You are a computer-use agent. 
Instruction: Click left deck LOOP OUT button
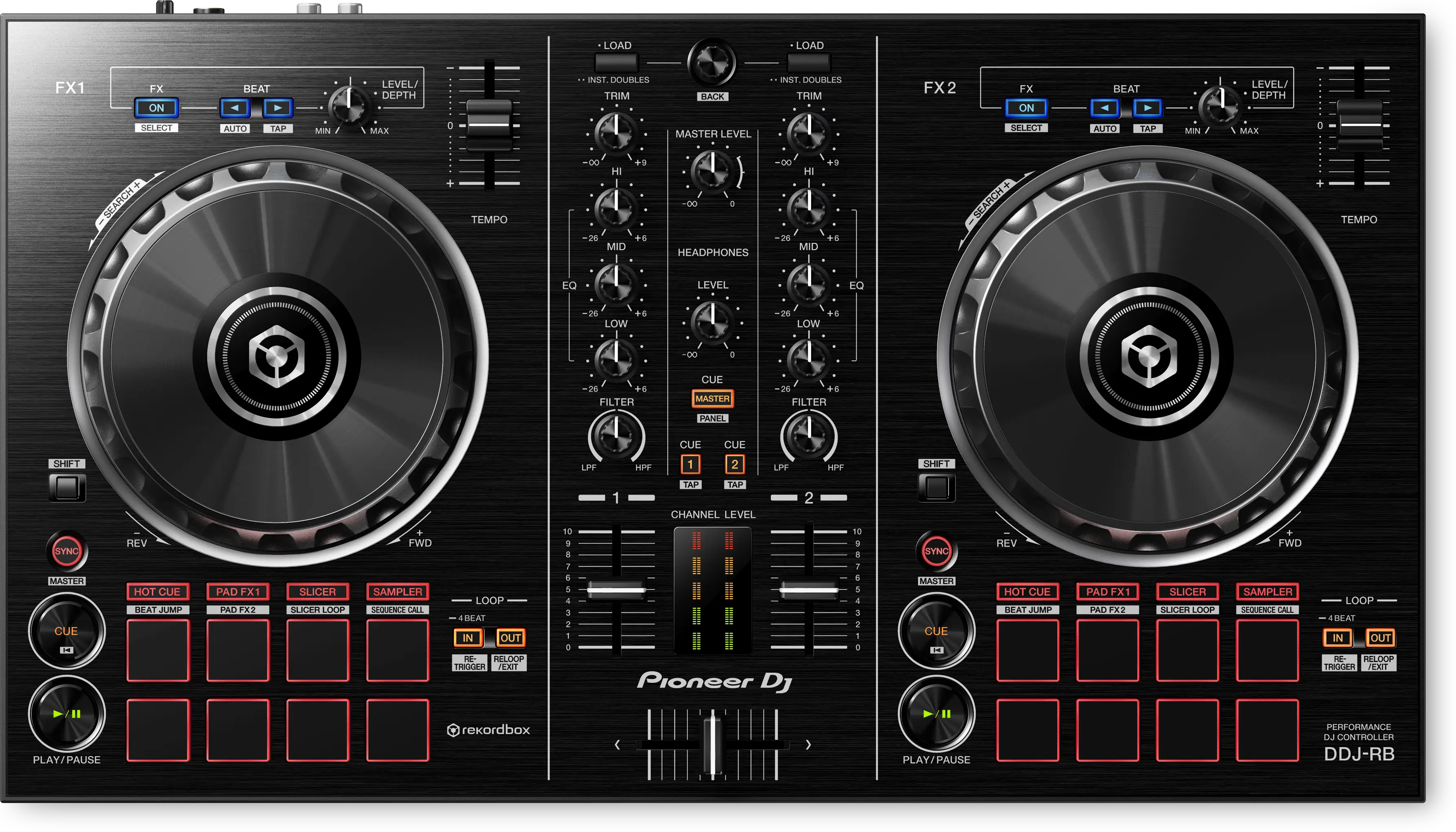pyautogui.click(x=510, y=638)
